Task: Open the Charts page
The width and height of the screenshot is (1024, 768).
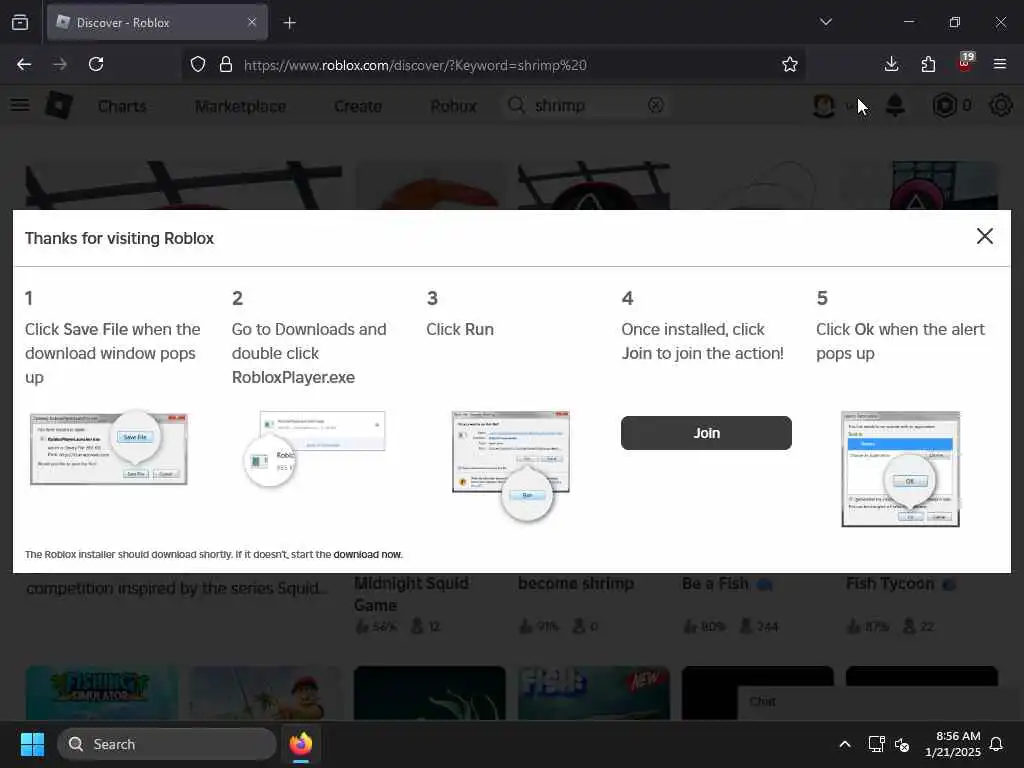Action: pyautogui.click(x=122, y=106)
